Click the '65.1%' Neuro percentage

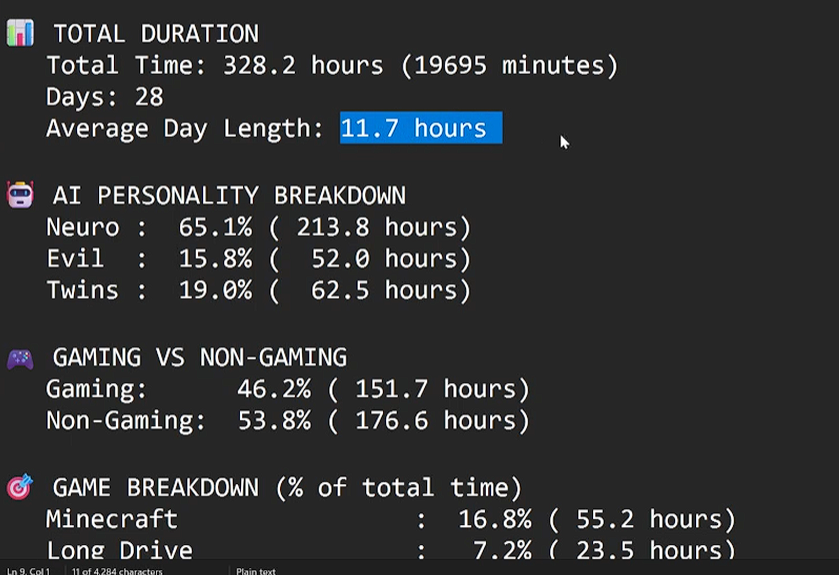click(x=216, y=227)
